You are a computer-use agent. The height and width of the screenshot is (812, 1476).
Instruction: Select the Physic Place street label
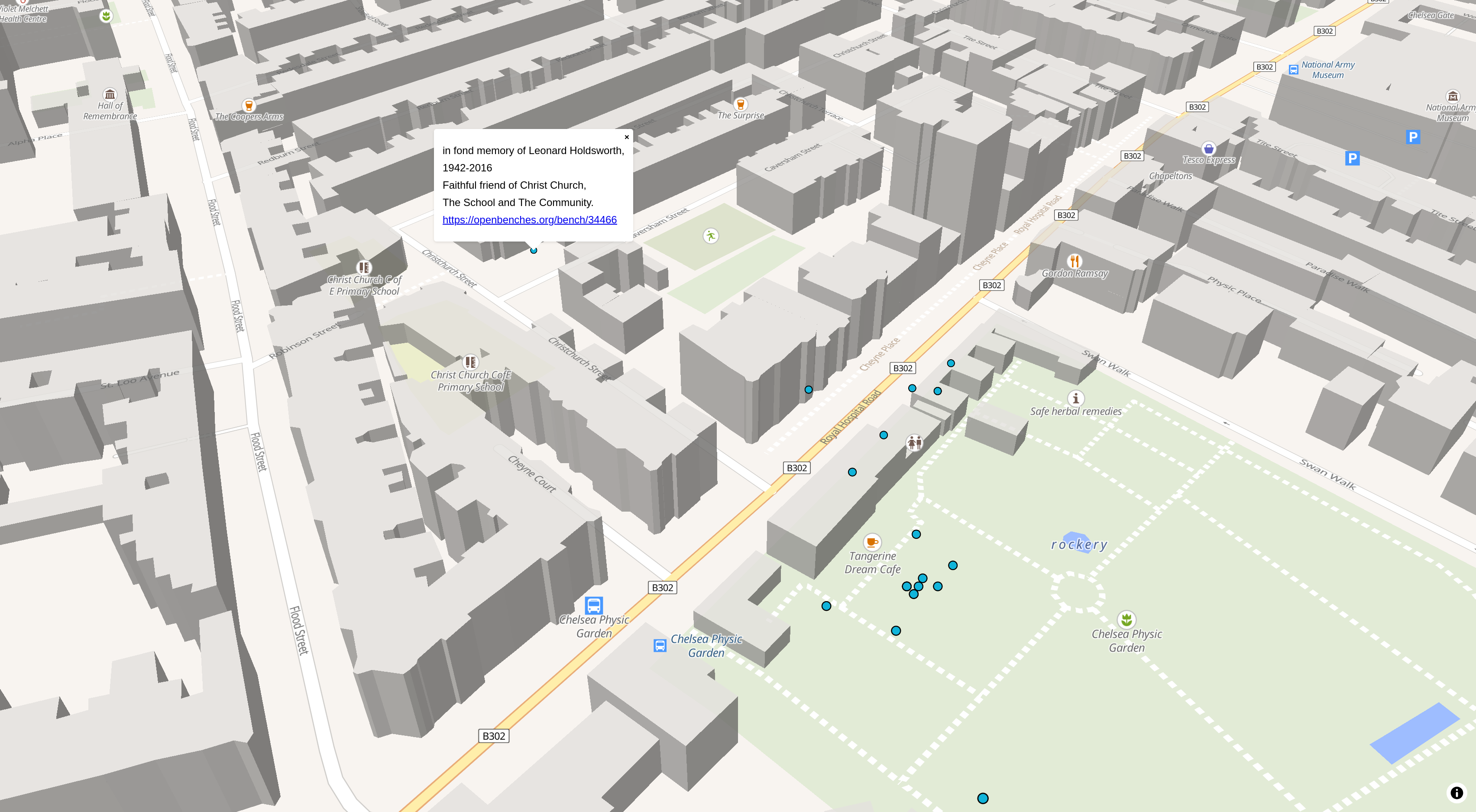click(x=1234, y=290)
